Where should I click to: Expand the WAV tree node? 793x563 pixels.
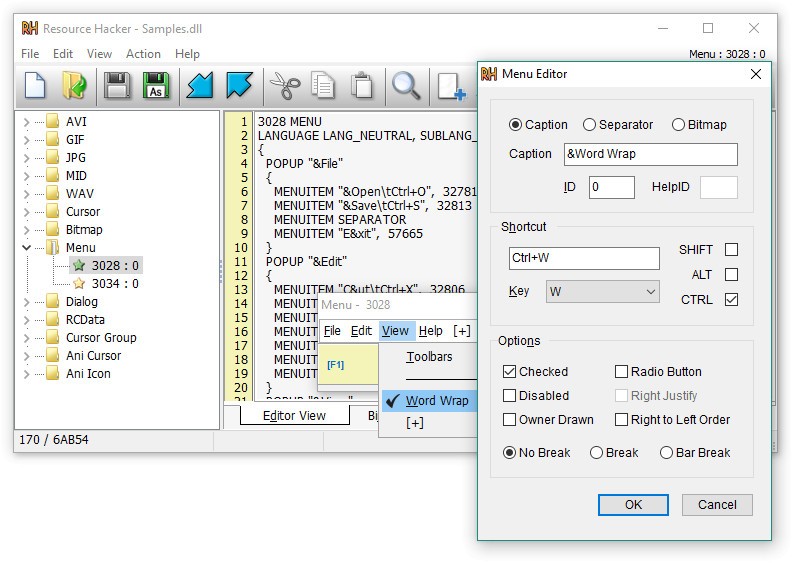(26, 194)
